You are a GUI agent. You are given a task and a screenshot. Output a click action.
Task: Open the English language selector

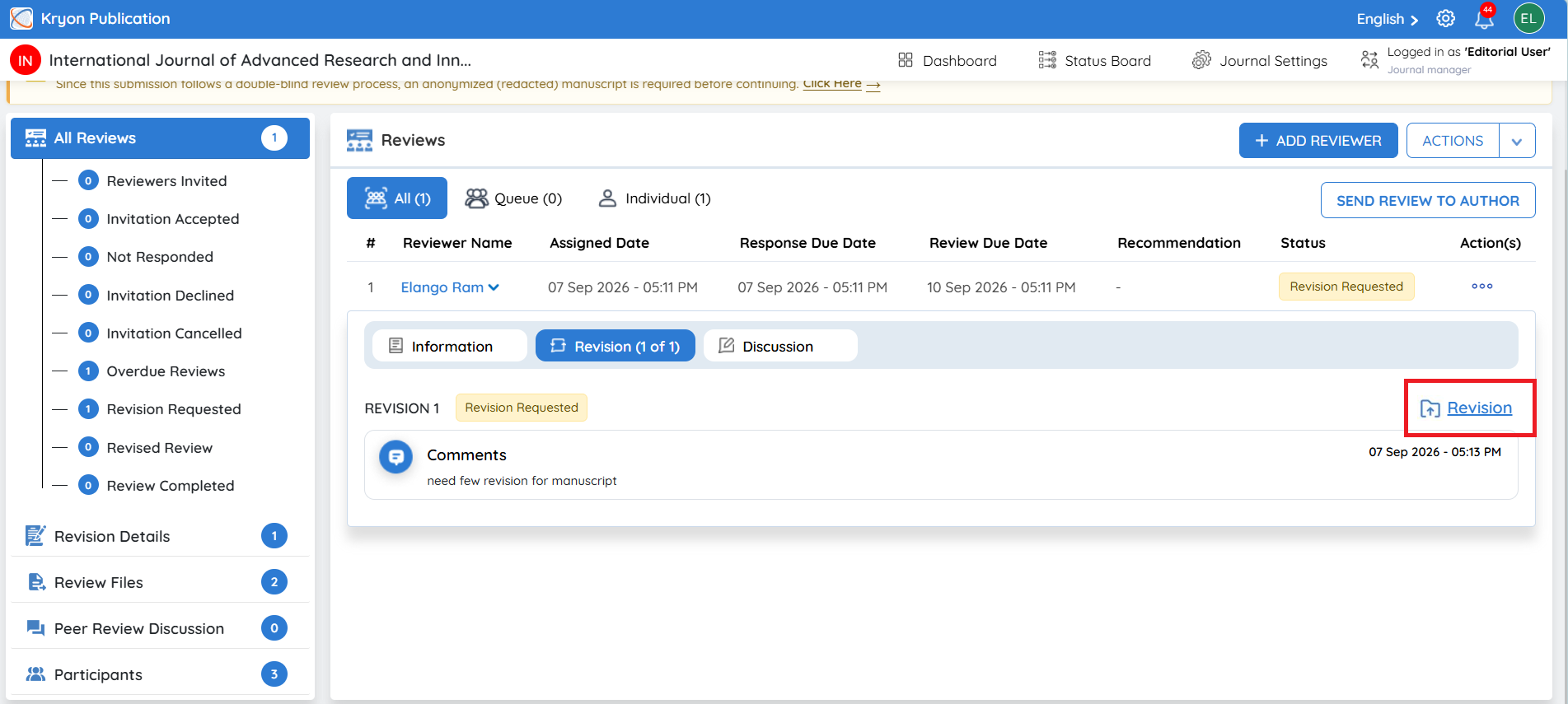point(1387,19)
